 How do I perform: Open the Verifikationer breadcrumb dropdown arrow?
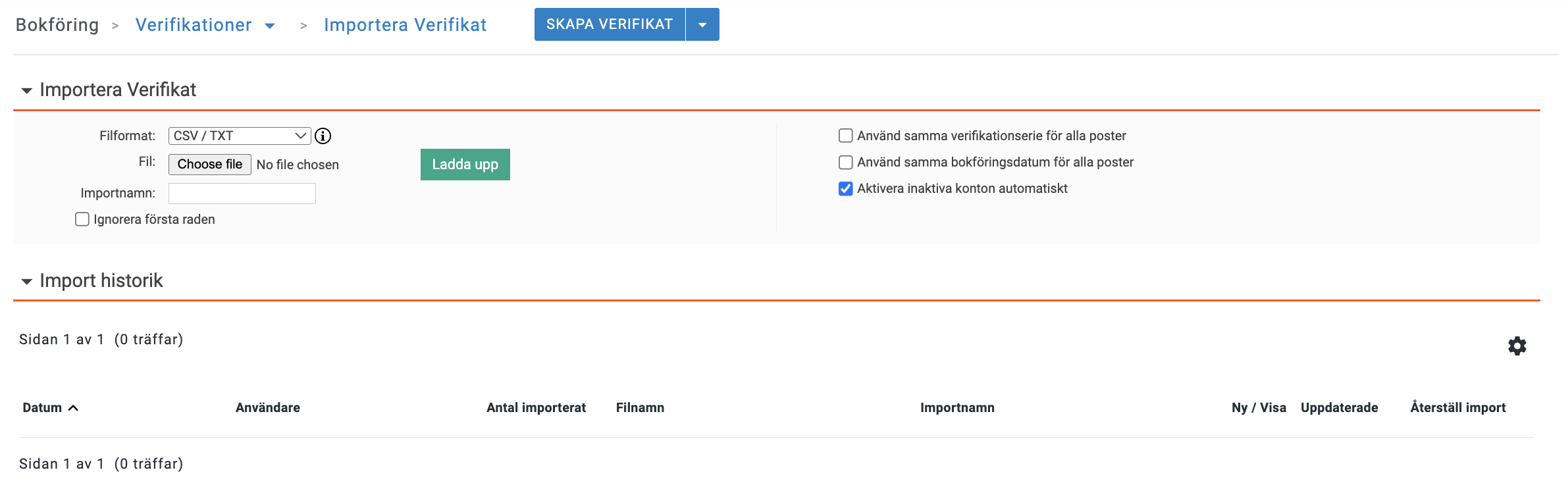(271, 26)
